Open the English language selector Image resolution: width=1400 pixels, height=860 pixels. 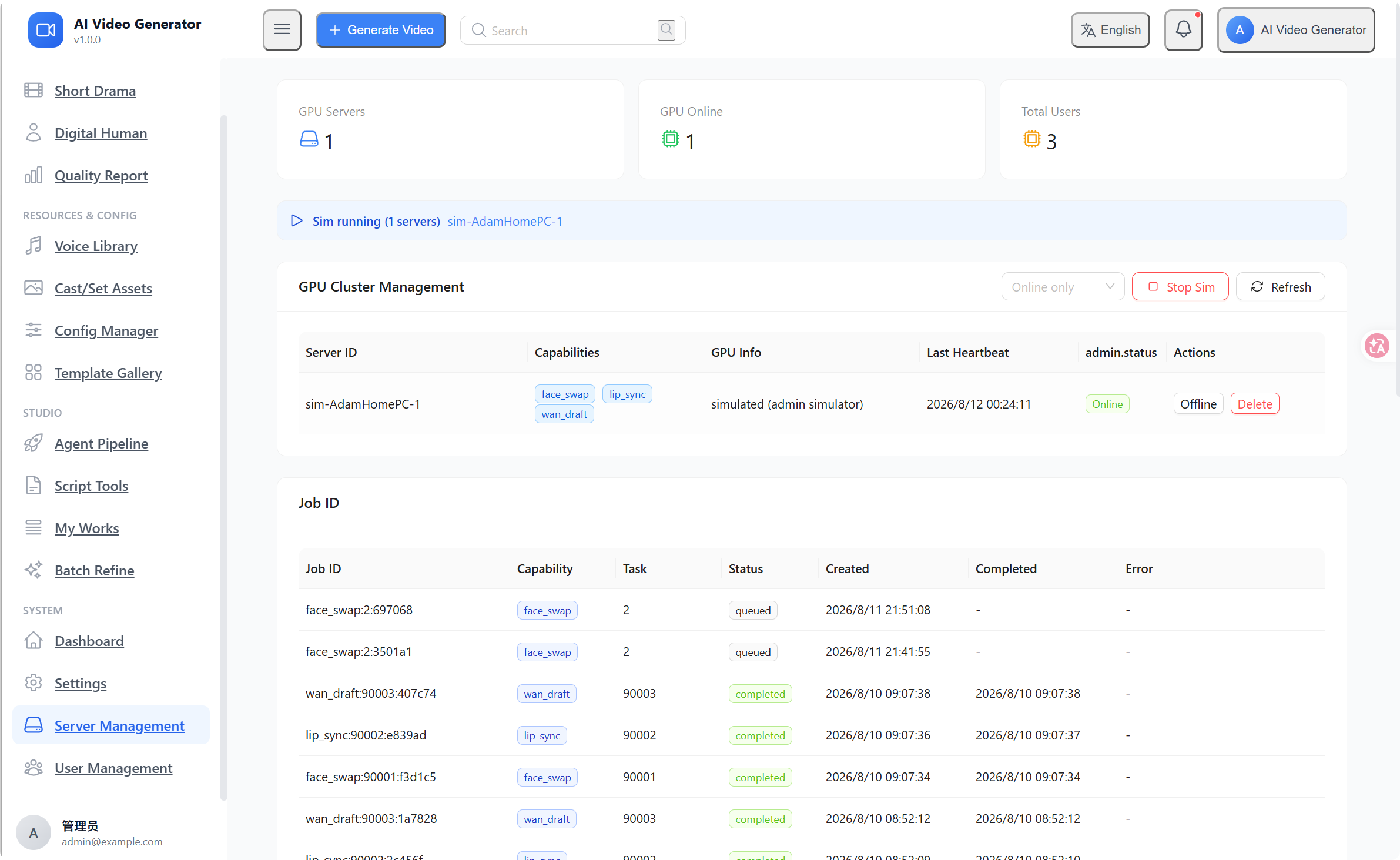click(x=1110, y=30)
